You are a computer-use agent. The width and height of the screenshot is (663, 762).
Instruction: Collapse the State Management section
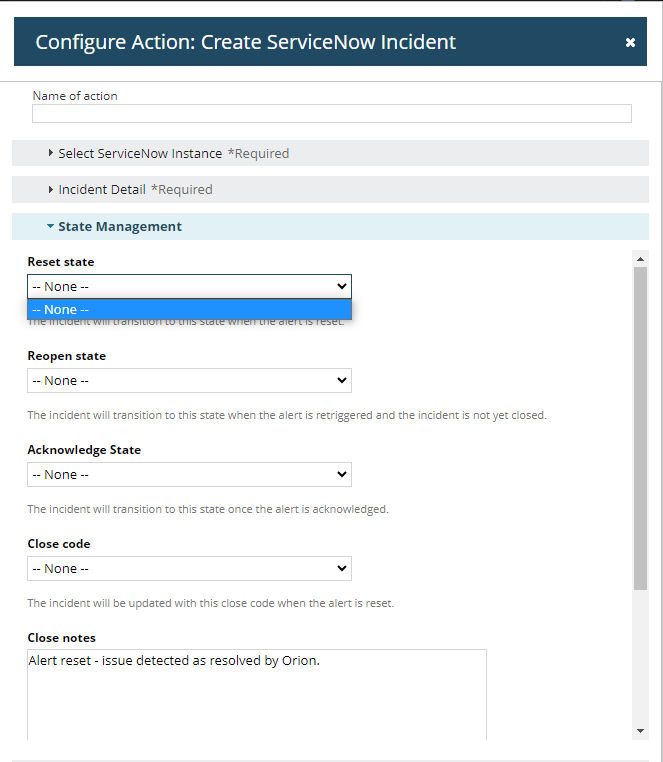point(330,226)
